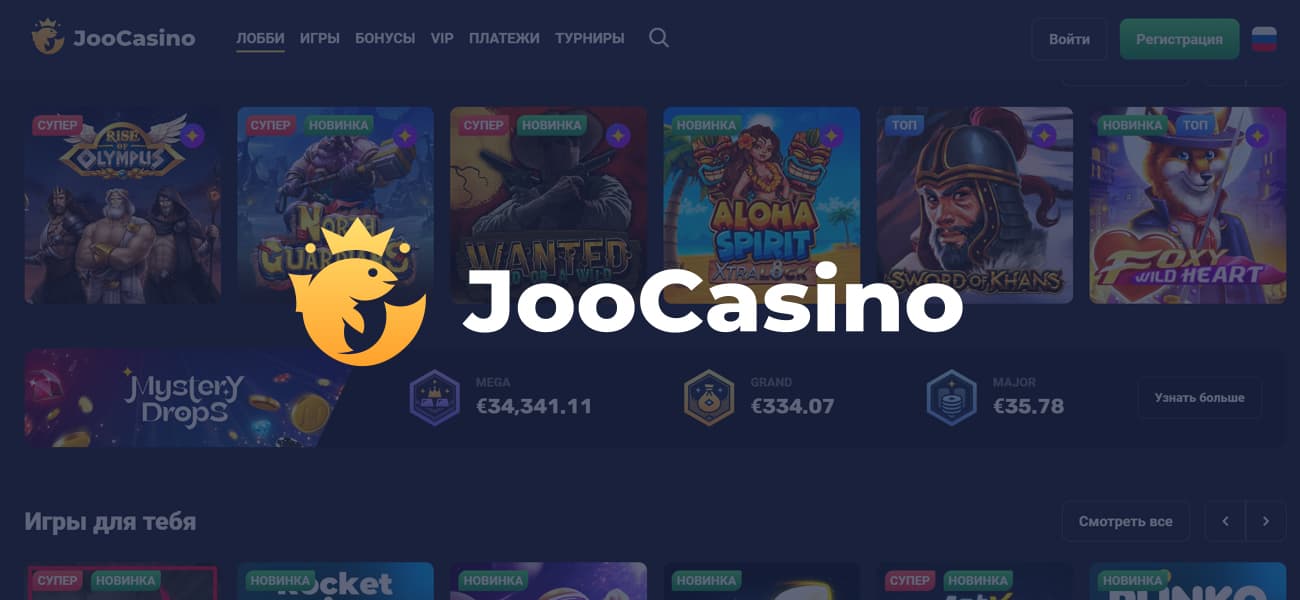The image size is (1300, 600).
Task: Show previous games with the left arrow
Action: pos(1225,521)
